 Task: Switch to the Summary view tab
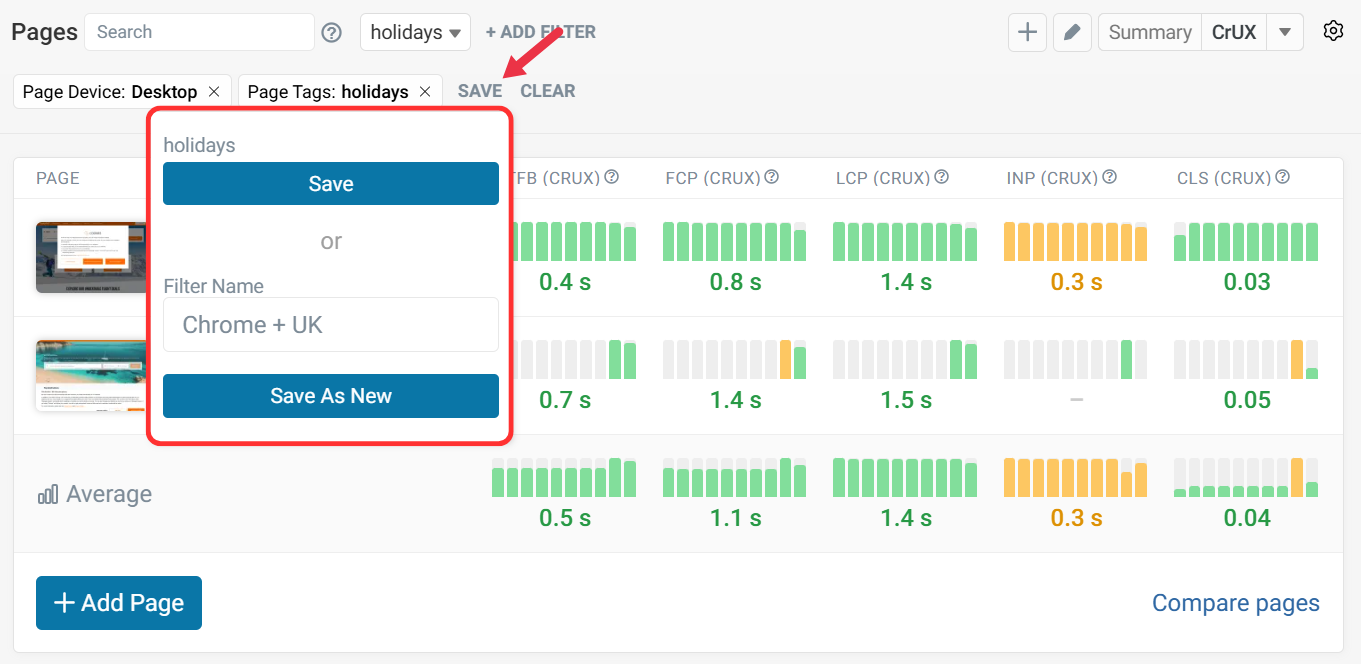point(1150,32)
